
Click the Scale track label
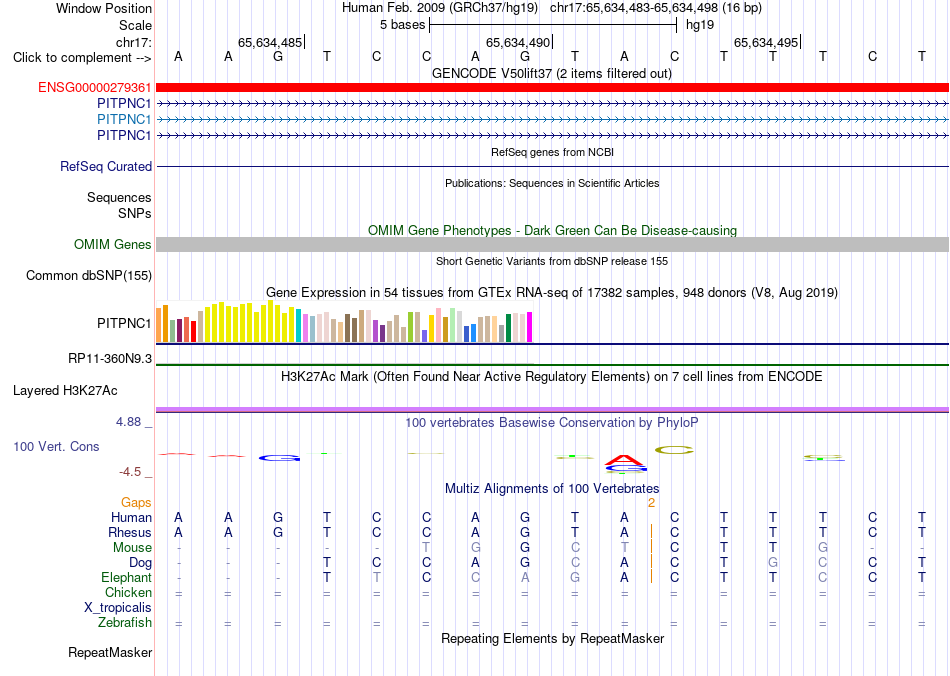(x=135, y=25)
